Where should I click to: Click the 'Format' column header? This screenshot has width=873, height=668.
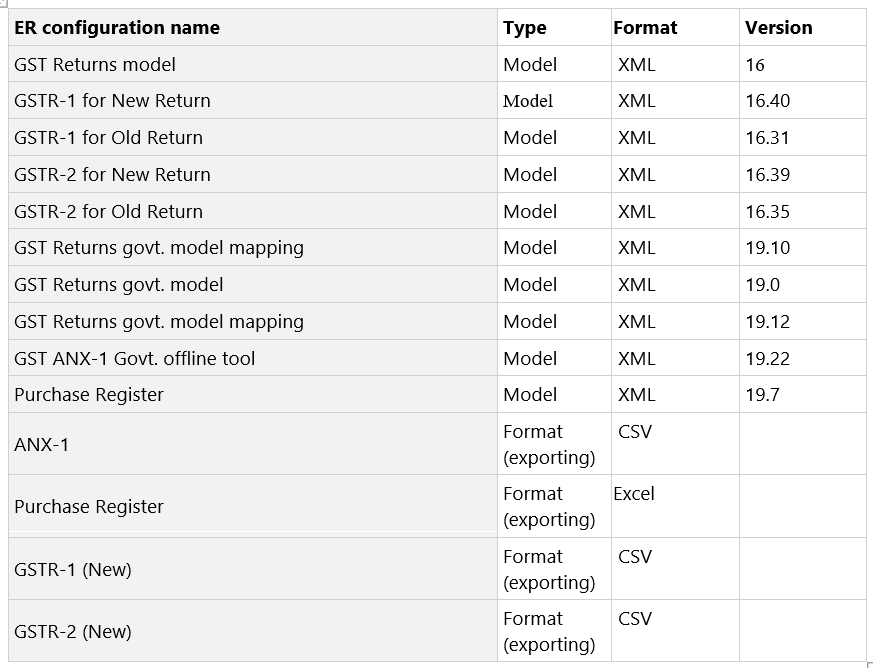coord(675,27)
